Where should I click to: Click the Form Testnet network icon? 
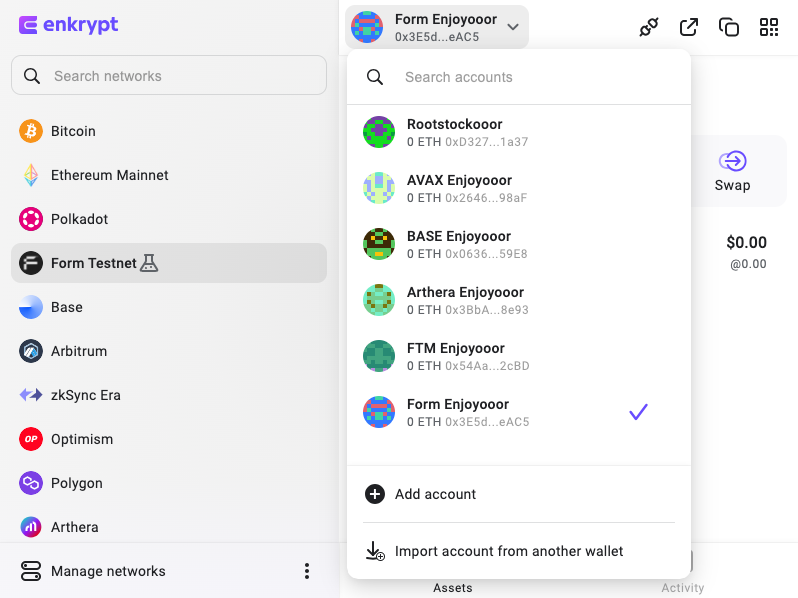[31, 263]
